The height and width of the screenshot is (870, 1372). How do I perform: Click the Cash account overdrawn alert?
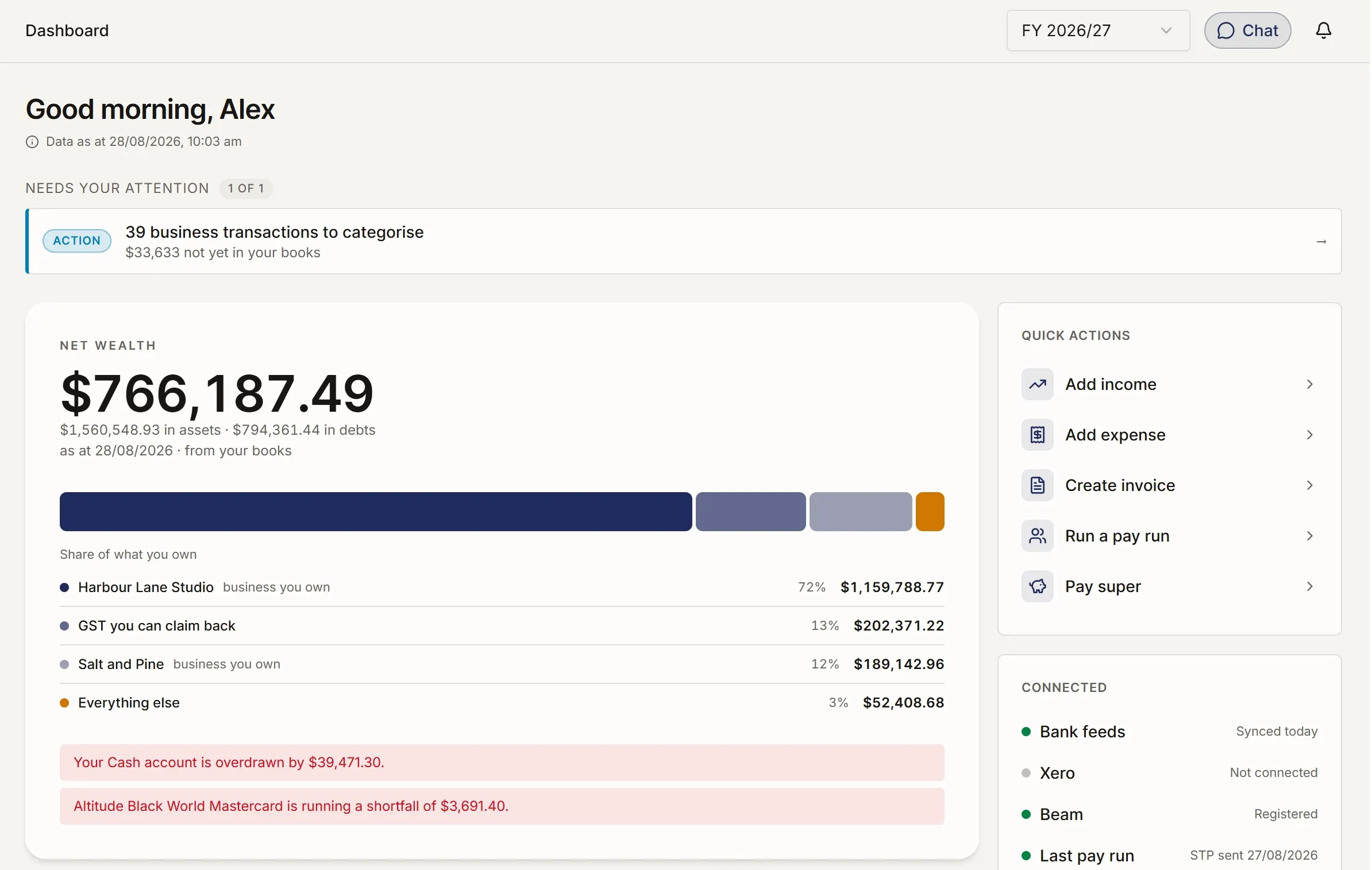502,763
